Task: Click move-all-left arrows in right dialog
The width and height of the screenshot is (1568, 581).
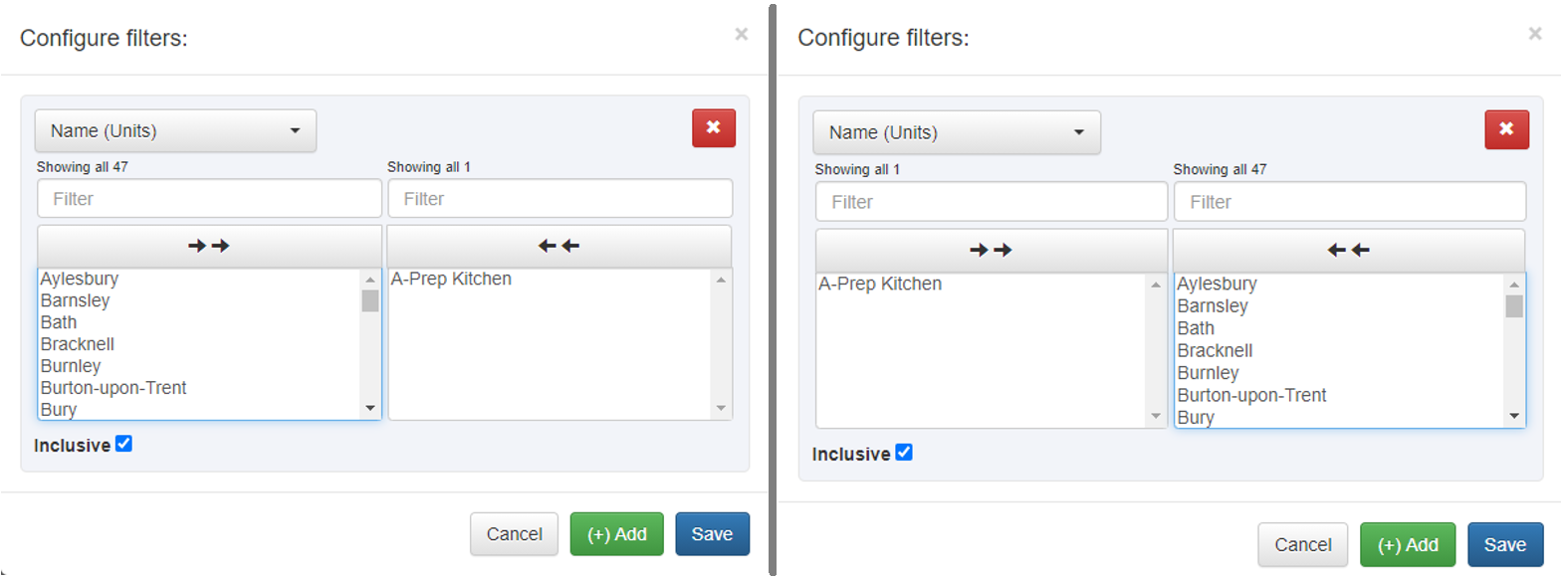Action: coord(1349,251)
